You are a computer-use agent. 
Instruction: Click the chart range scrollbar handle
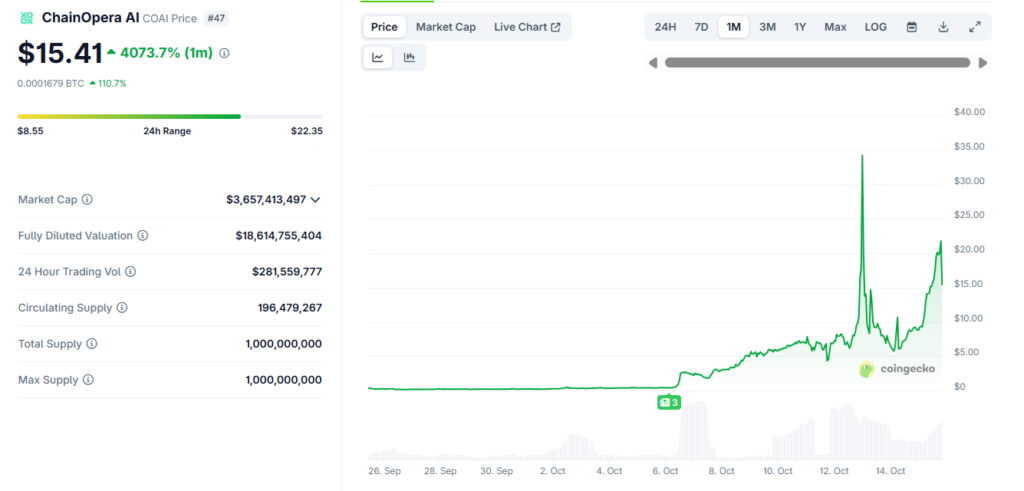coord(818,63)
